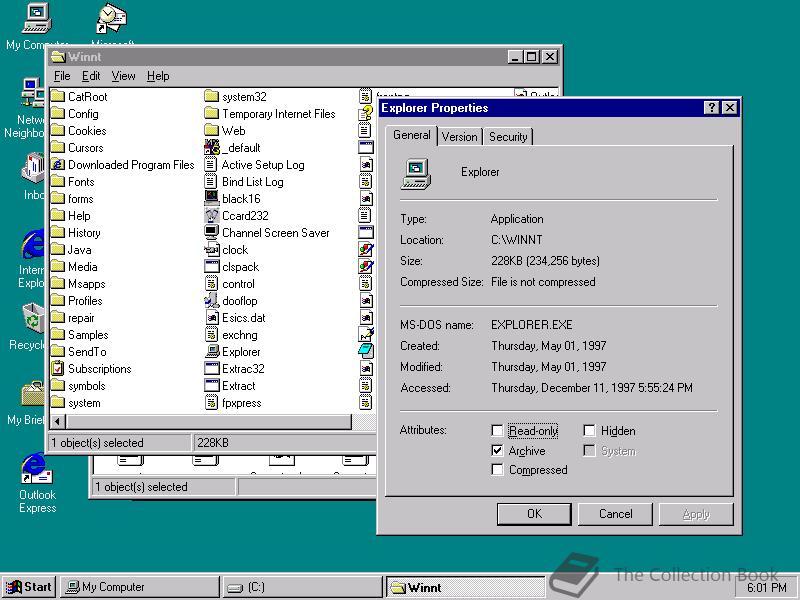
Task: Select the General tab
Action: (x=411, y=135)
